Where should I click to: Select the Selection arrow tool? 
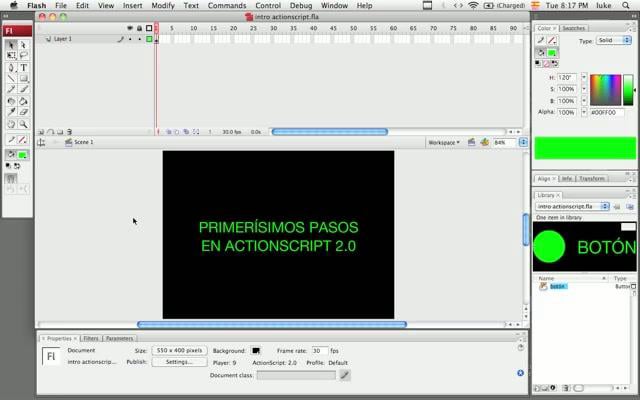[x=11, y=44]
